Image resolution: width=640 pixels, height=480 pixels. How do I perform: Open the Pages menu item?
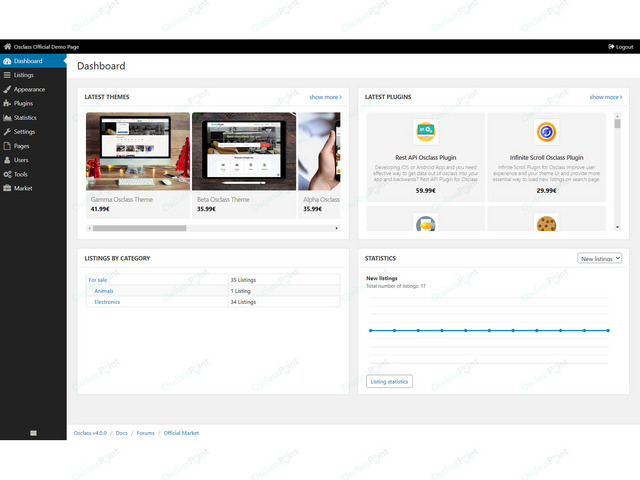coord(33,146)
